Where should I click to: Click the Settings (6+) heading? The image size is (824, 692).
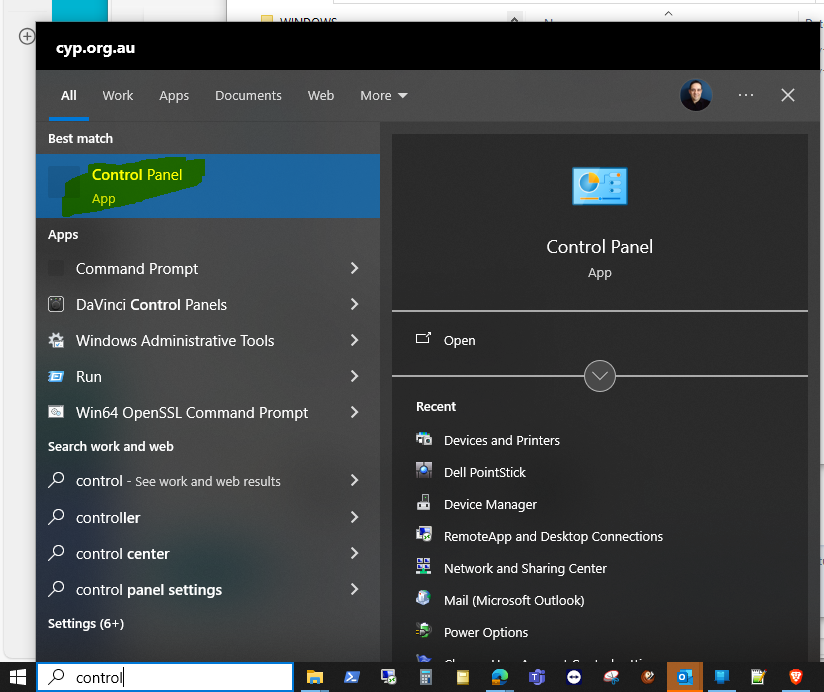86,624
